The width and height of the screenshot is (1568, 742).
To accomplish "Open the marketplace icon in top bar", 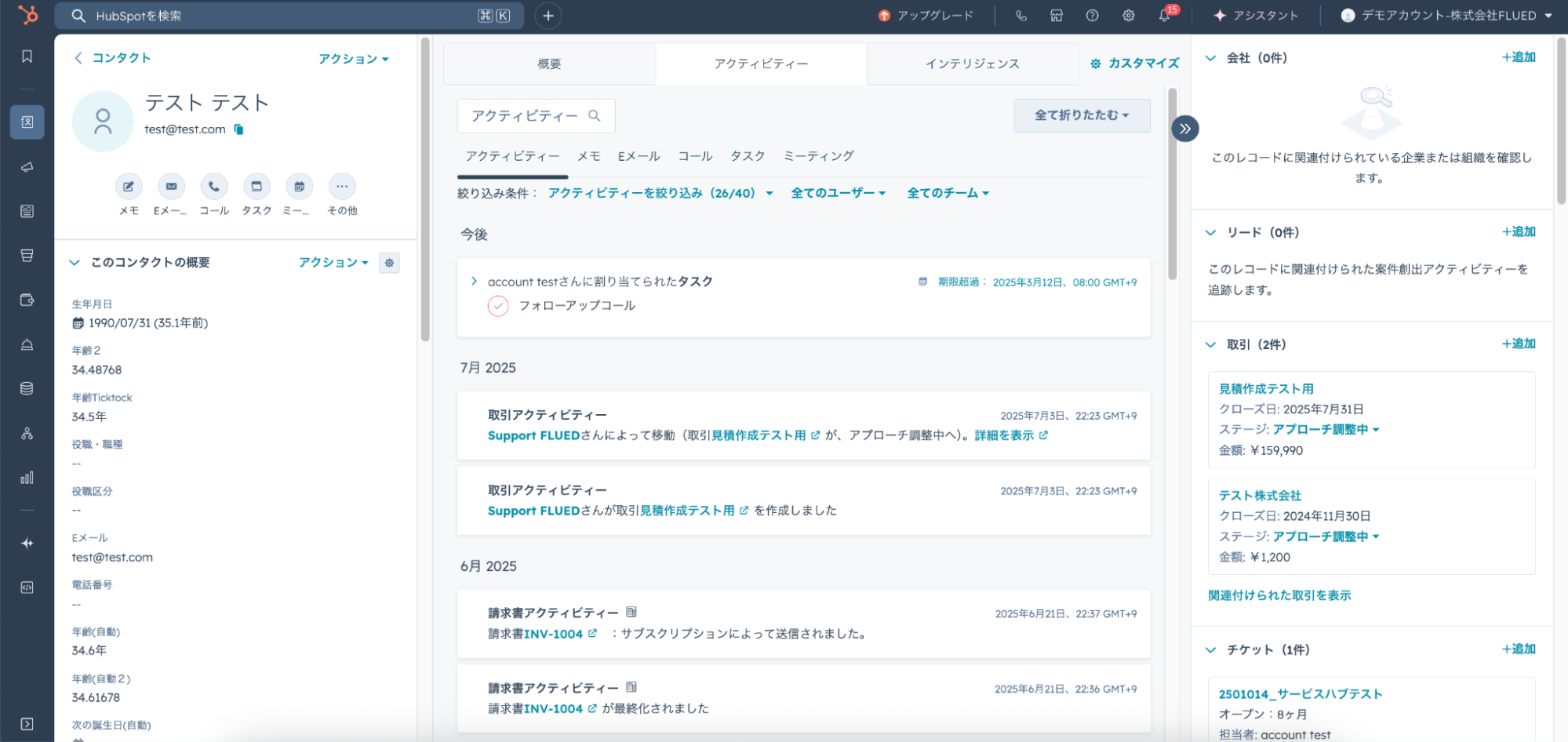I will [x=1057, y=16].
